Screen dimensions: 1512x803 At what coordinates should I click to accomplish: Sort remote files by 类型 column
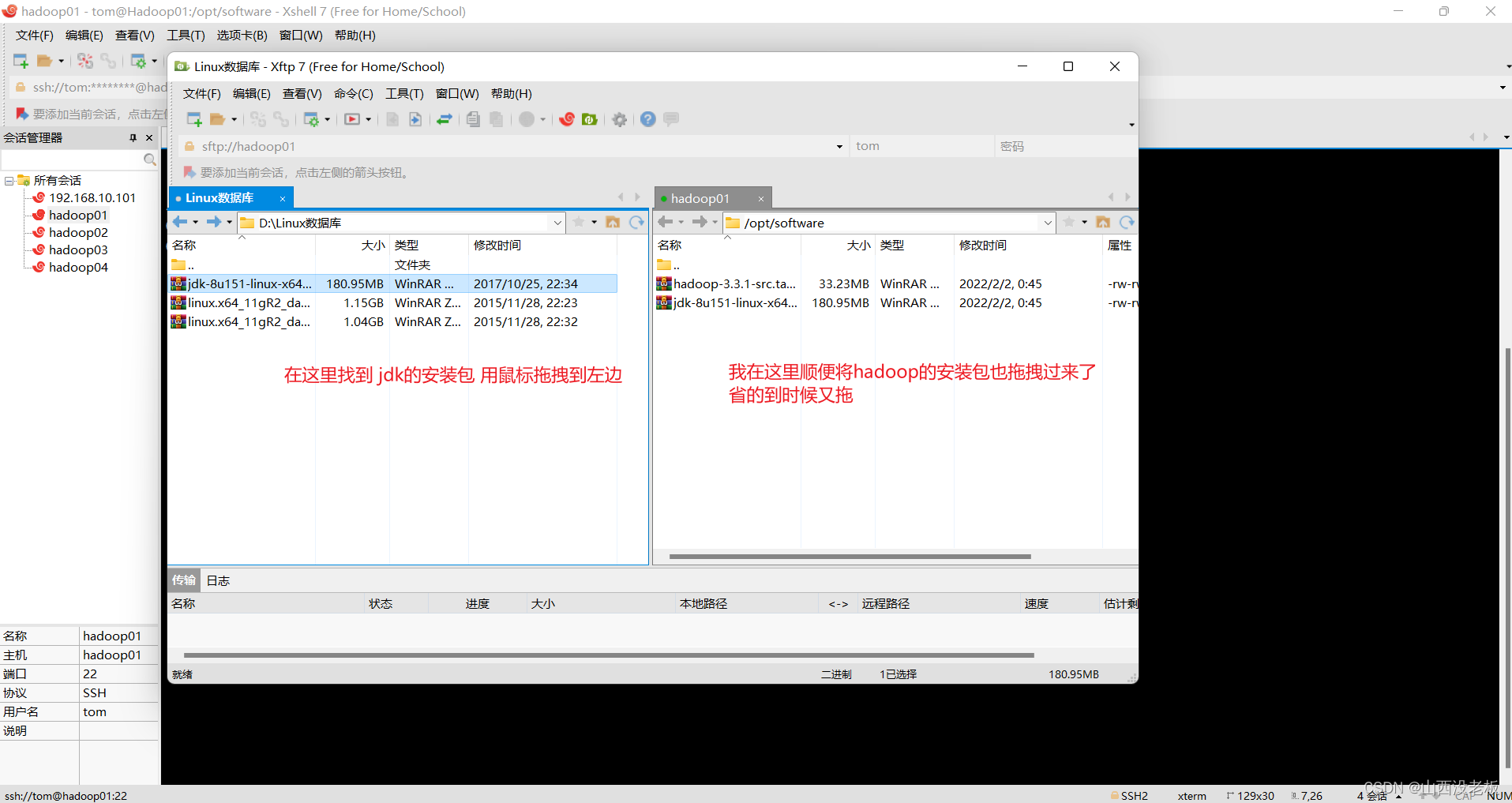[914, 246]
